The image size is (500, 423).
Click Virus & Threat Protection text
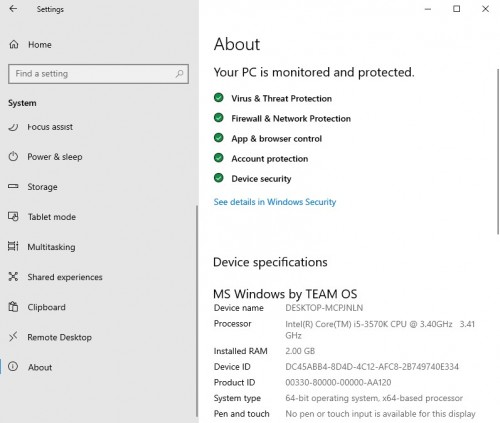pos(282,98)
